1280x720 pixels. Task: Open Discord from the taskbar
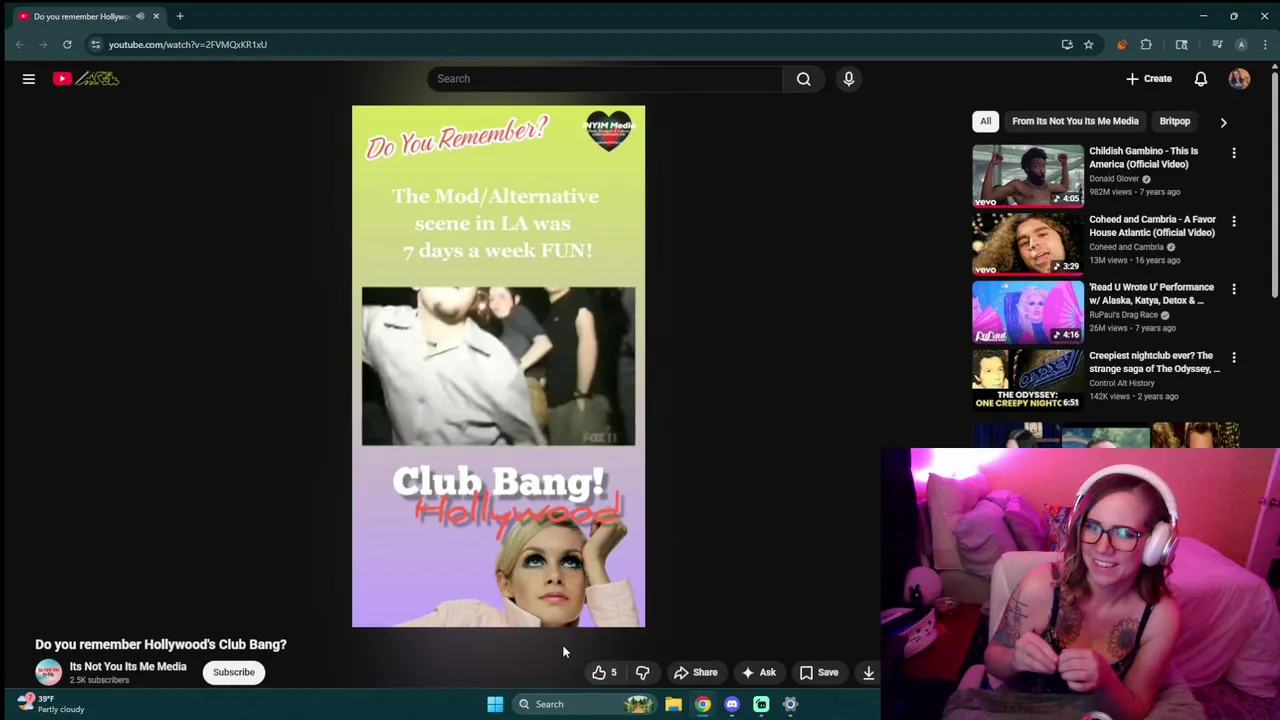click(732, 704)
